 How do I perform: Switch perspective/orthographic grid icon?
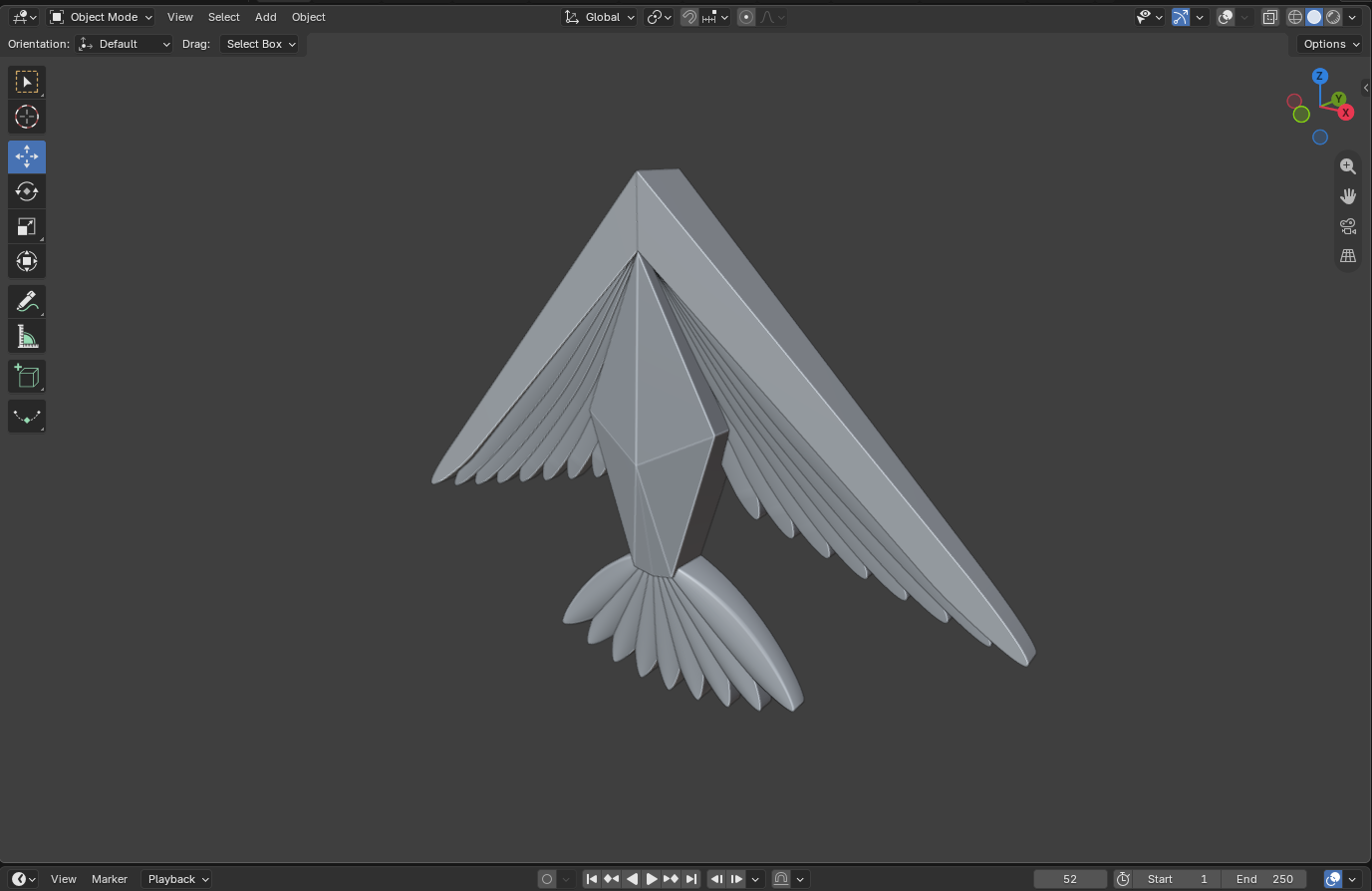tap(1348, 256)
